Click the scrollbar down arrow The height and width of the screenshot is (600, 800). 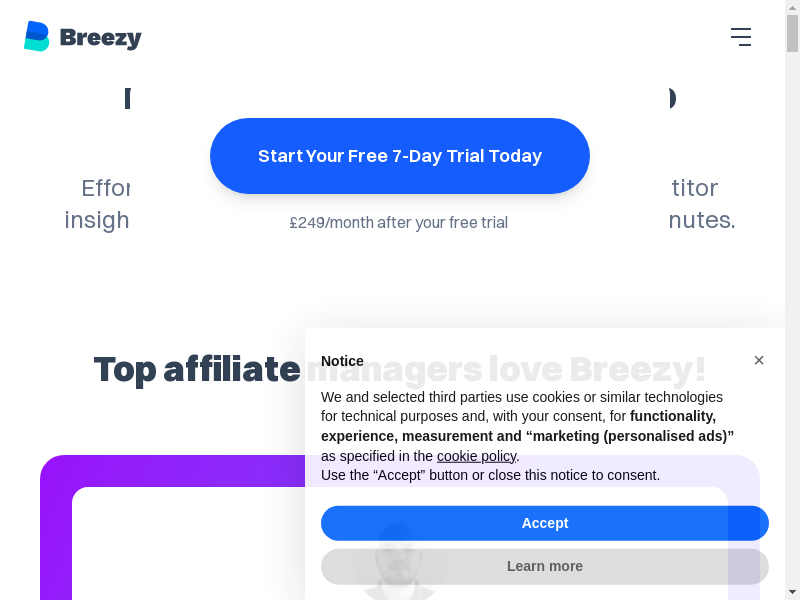tap(792, 592)
